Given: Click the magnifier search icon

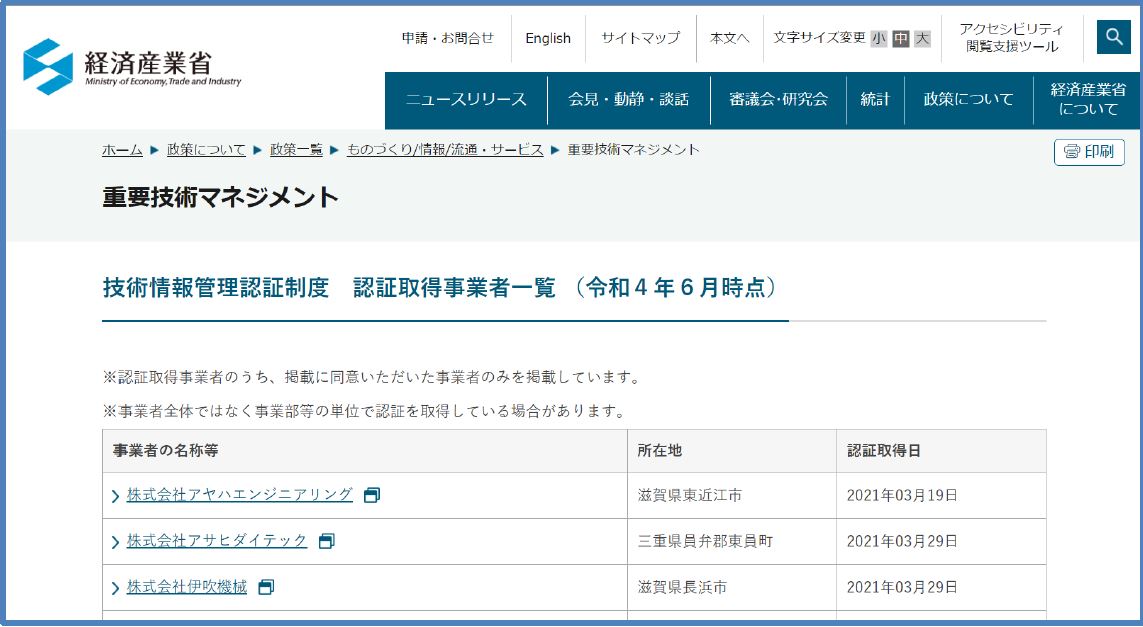Looking at the screenshot, I should tap(1113, 36).
